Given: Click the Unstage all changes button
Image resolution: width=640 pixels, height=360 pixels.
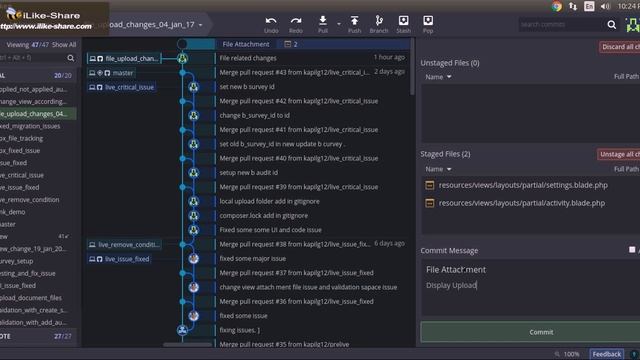Looking at the screenshot, I should point(619,154).
